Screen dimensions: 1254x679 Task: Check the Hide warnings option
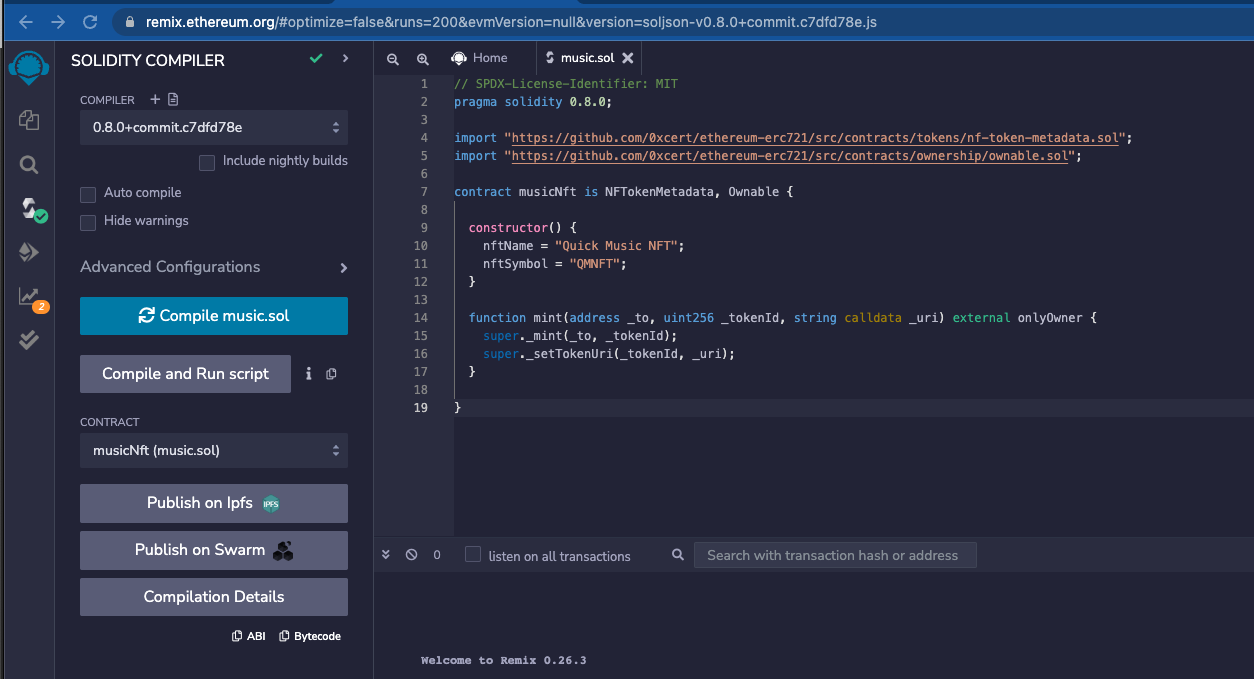88,221
